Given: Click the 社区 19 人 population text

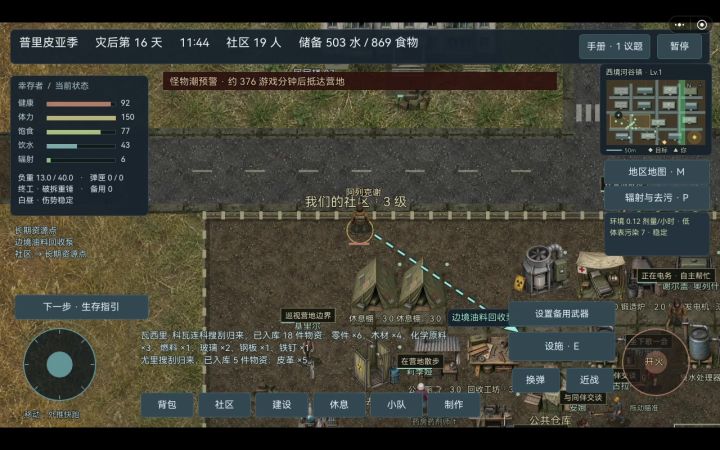Looking at the screenshot, I should [x=253, y=43].
